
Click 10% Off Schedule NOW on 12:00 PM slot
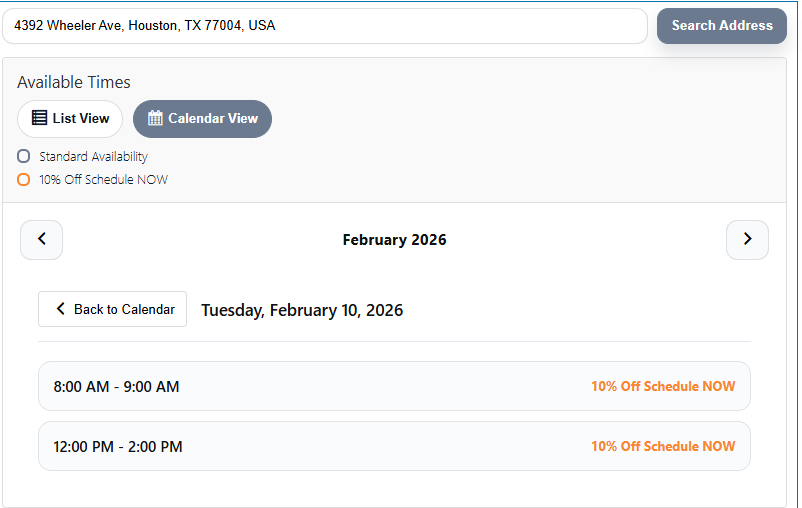[662, 446]
